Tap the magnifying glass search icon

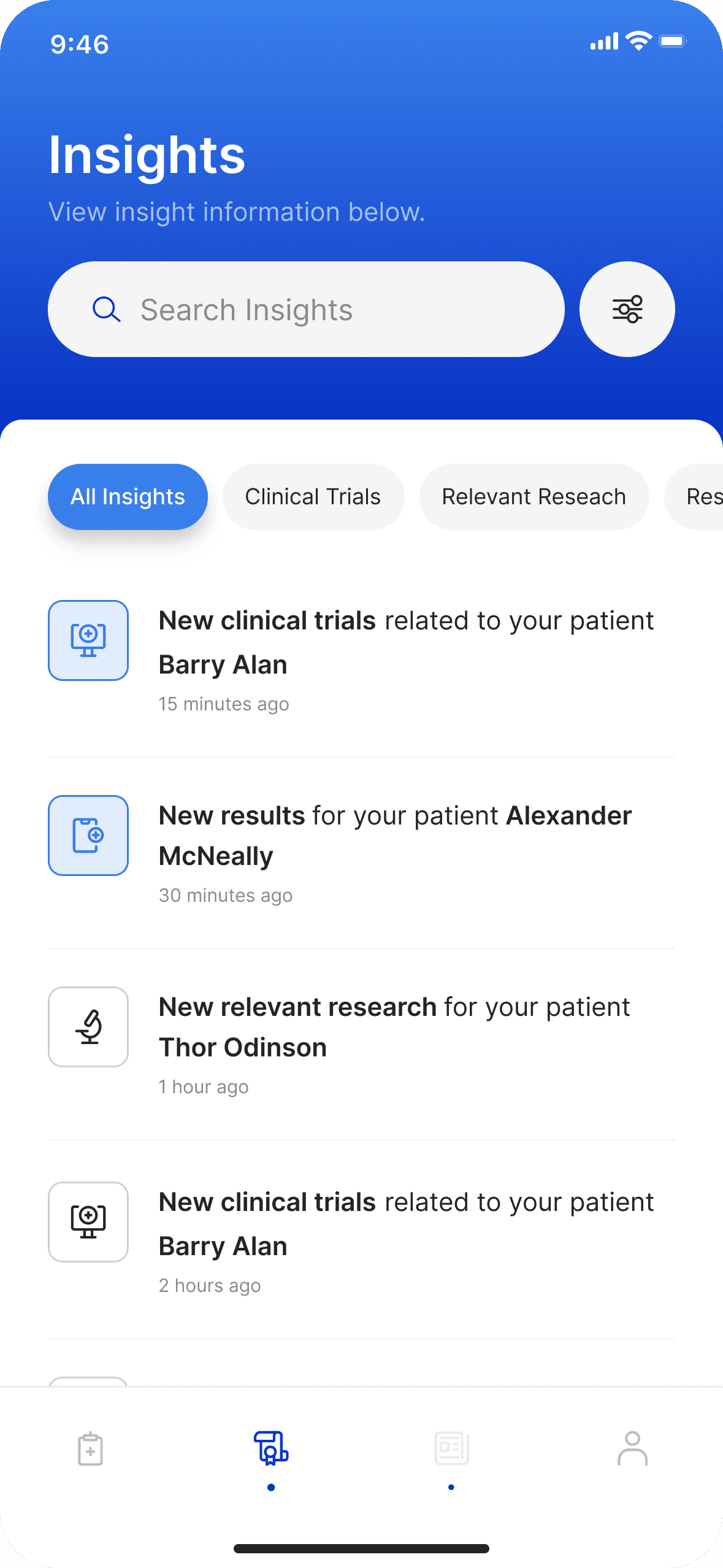106,309
